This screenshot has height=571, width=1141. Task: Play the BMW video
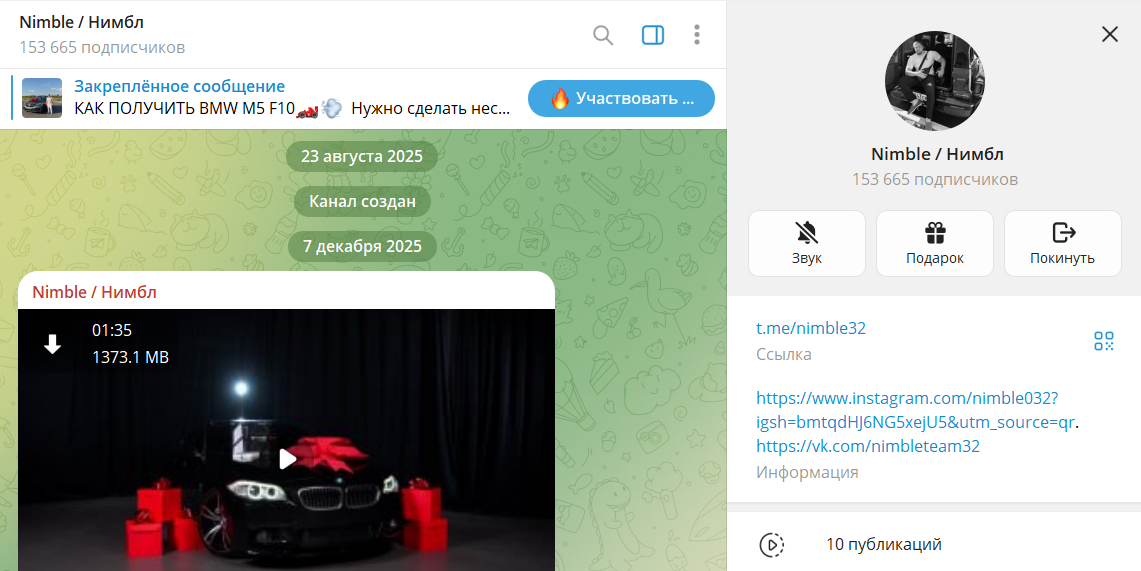click(x=287, y=458)
